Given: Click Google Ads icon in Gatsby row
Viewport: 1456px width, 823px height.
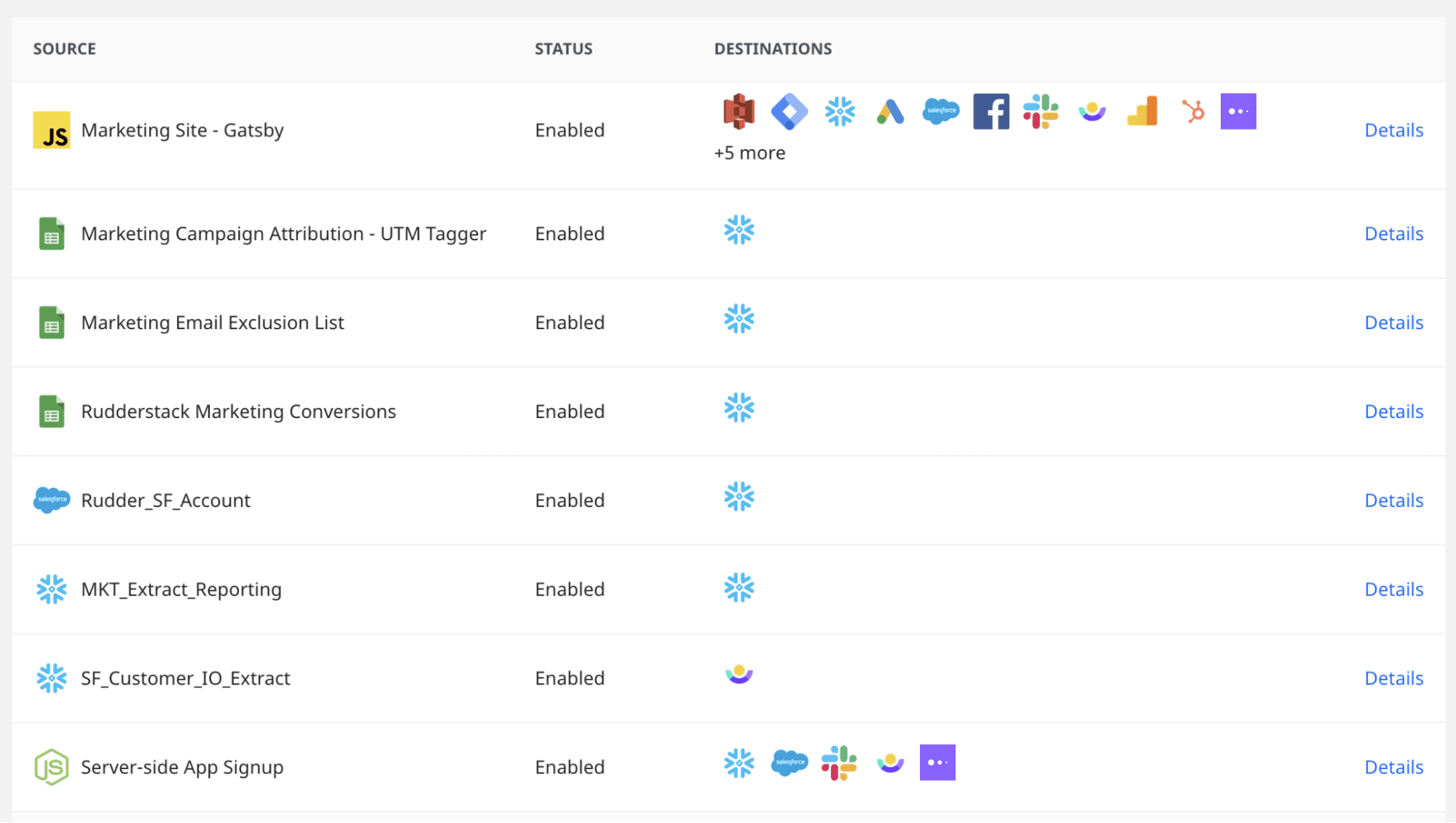Looking at the screenshot, I should pyautogui.click(x=890, y=111).
